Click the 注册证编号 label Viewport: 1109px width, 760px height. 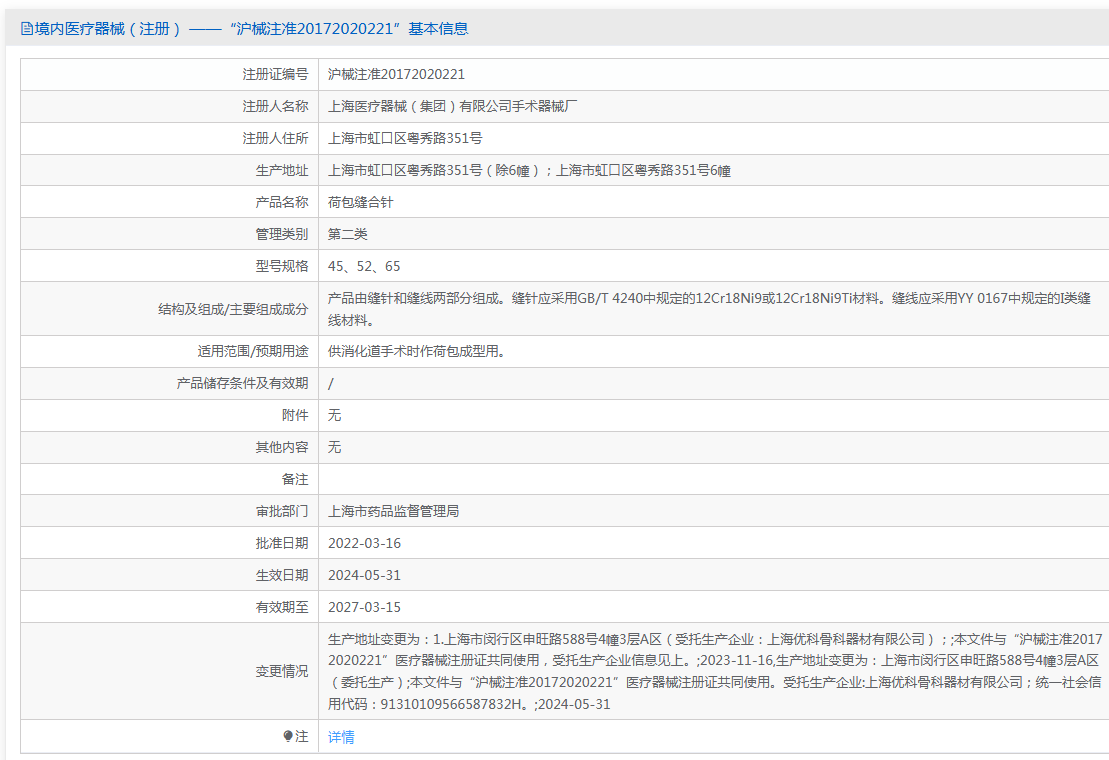(x=276, y=74)
